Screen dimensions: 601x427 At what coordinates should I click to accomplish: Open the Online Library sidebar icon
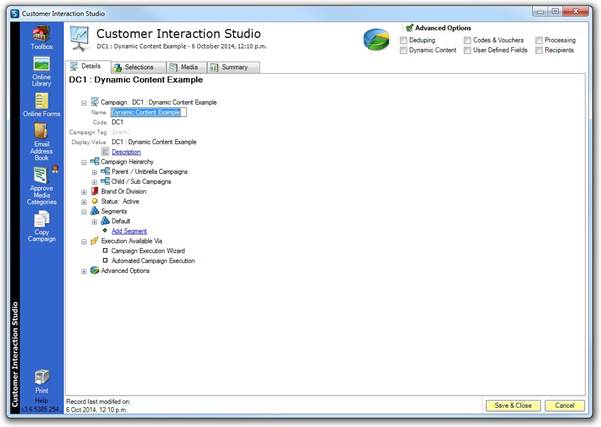pos(41,72)
